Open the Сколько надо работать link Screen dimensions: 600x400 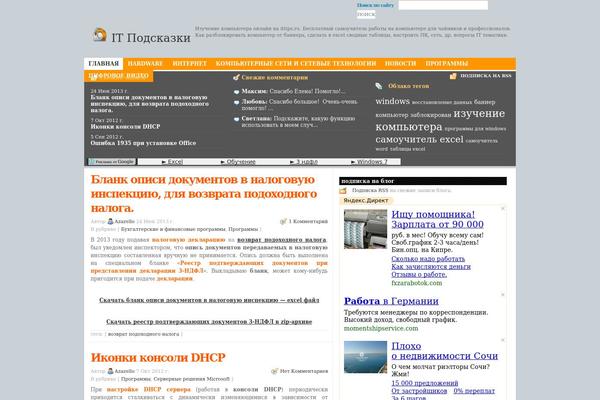[428, 259]
